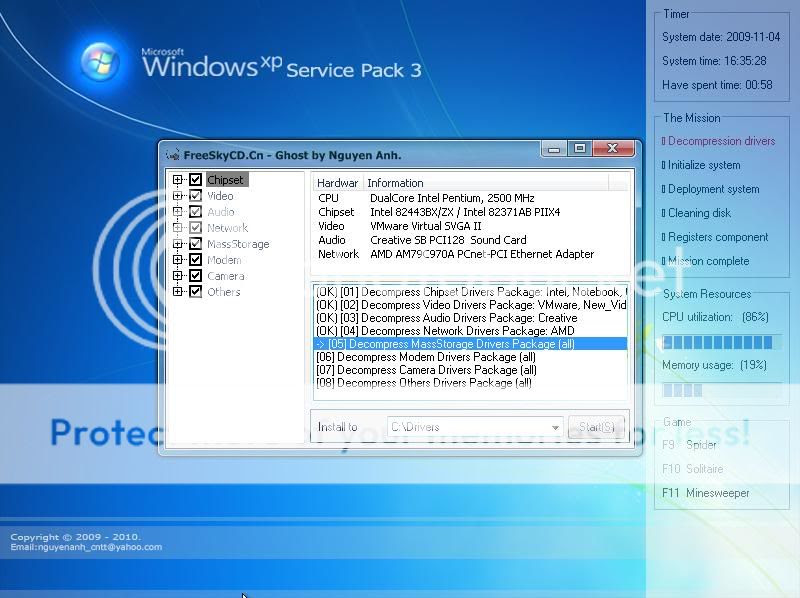Select log line 04 Decompress Network Drivers
The height and width of the screenshot is (598, 800).
470,331
